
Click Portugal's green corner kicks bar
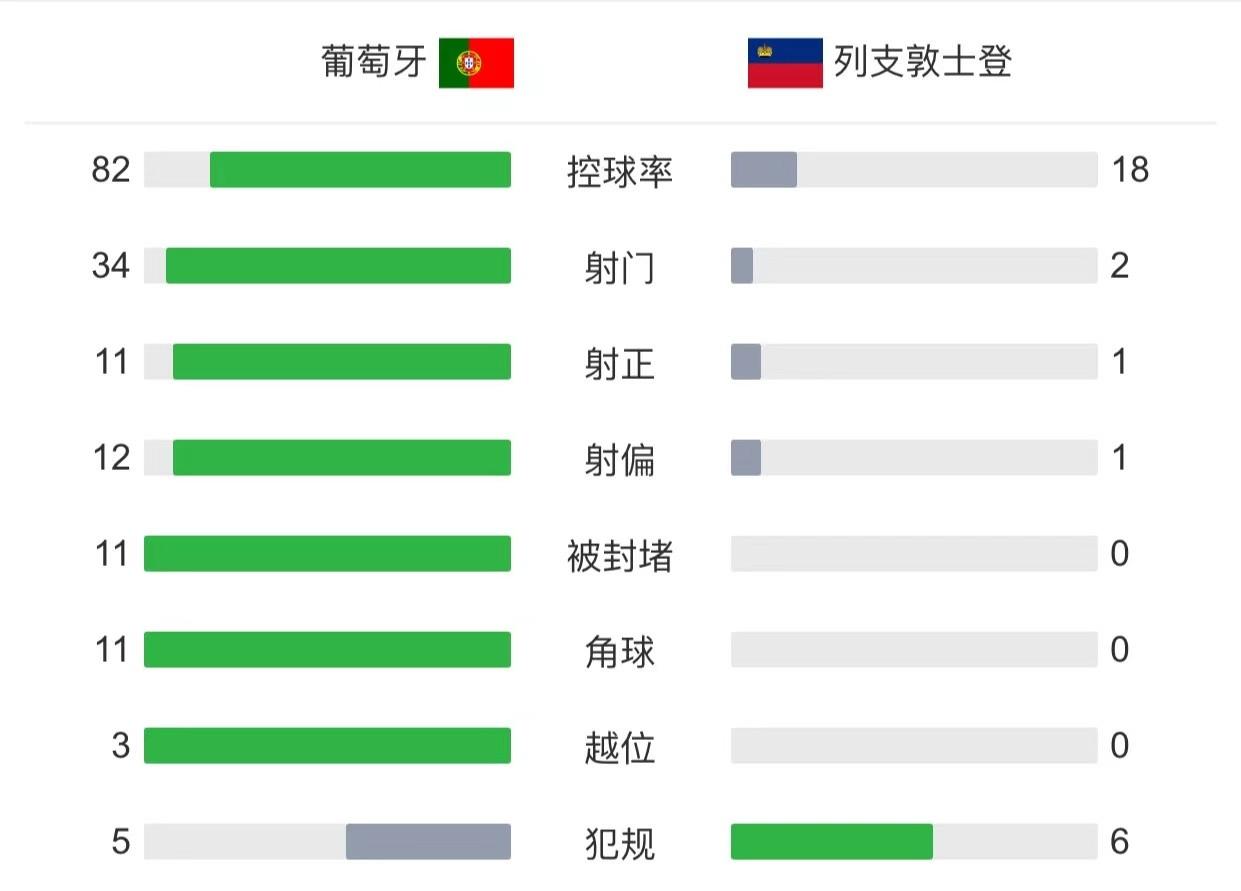pos(327,650)
